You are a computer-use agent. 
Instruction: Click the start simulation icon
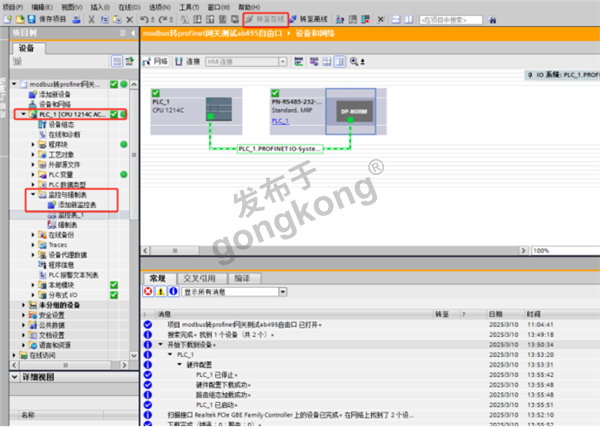click(x=223, y=19)
